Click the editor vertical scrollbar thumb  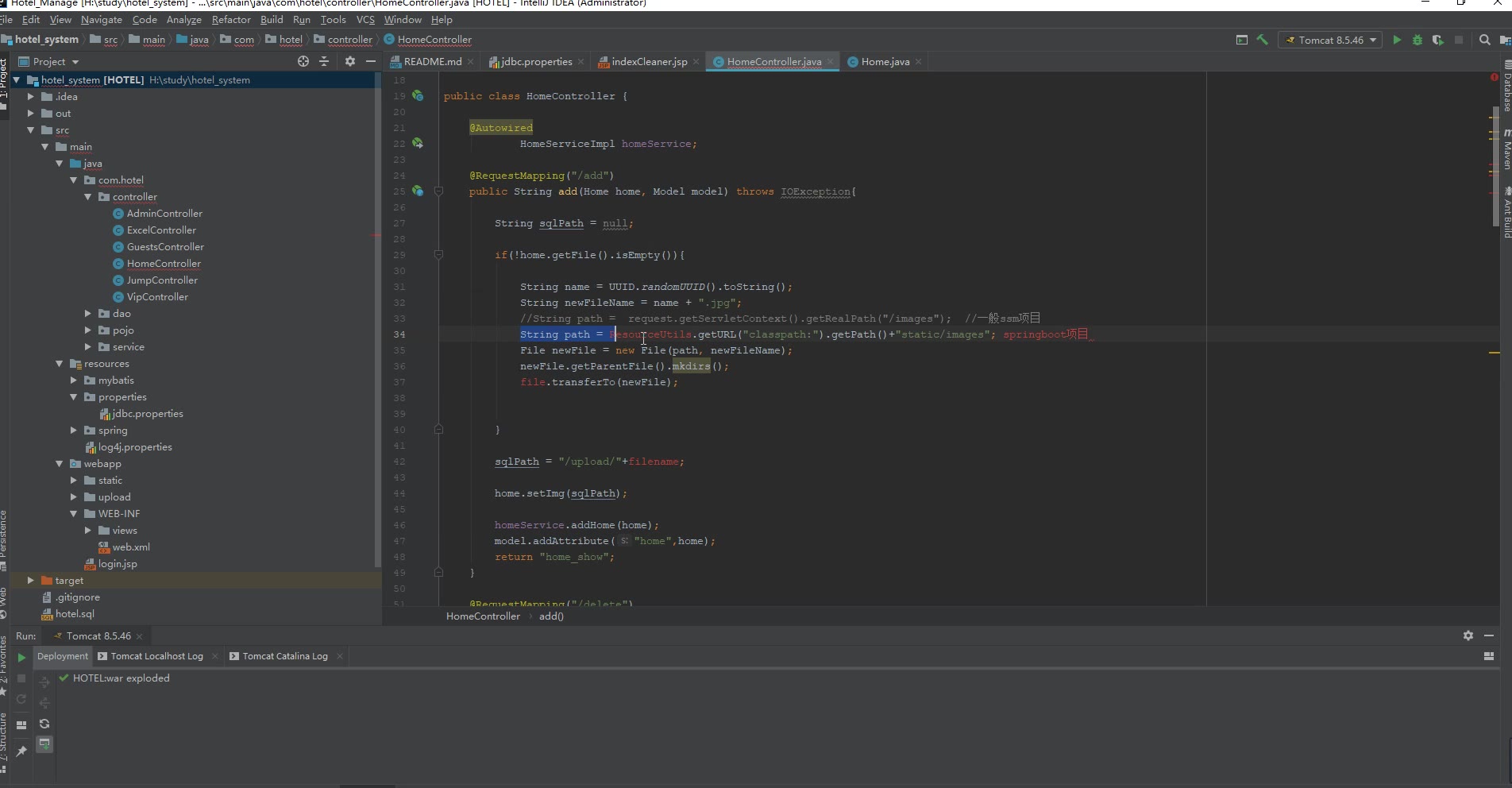[1495, 167]
